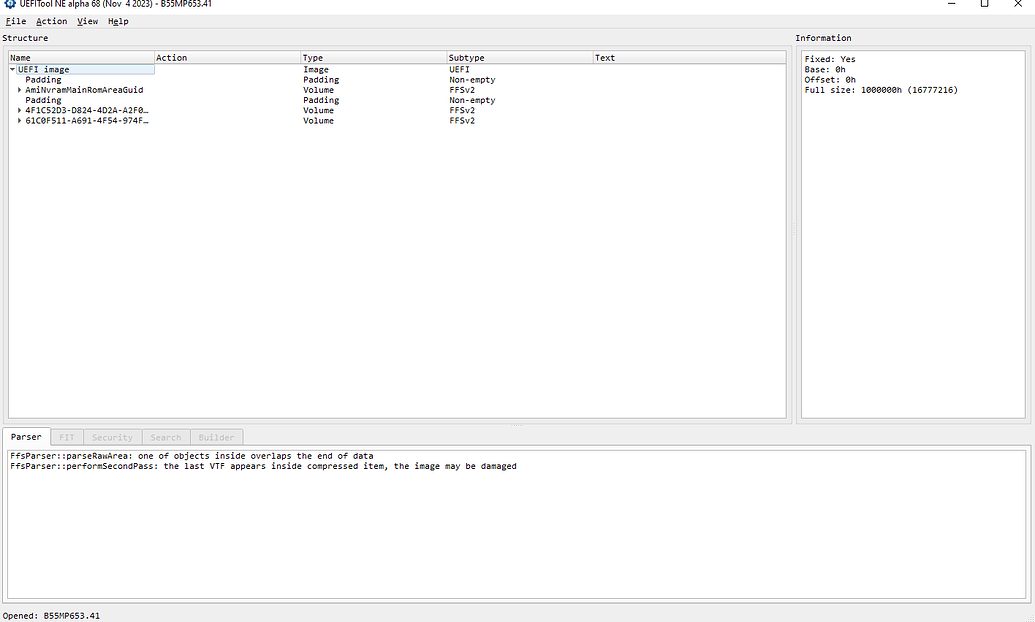Switch to the Security tab
Image resolution: width=1035 pixels, height=622 pixels.
pyautogui.click(x=111, y=437)
